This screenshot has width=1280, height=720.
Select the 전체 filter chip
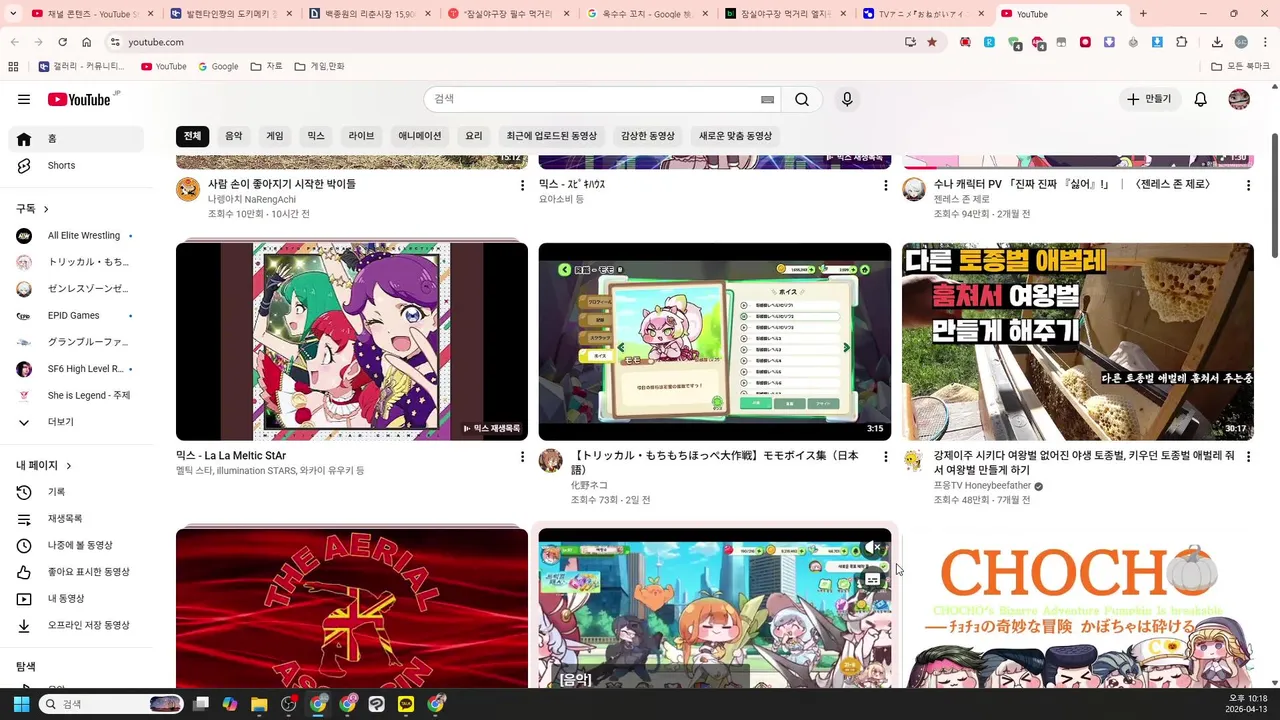click(x=192, y=136)
